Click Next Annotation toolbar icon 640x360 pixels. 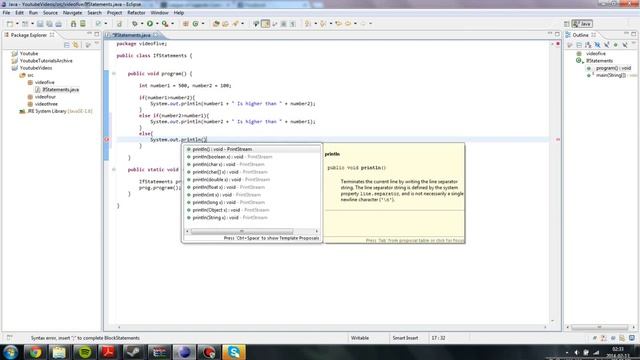point(308,24)
